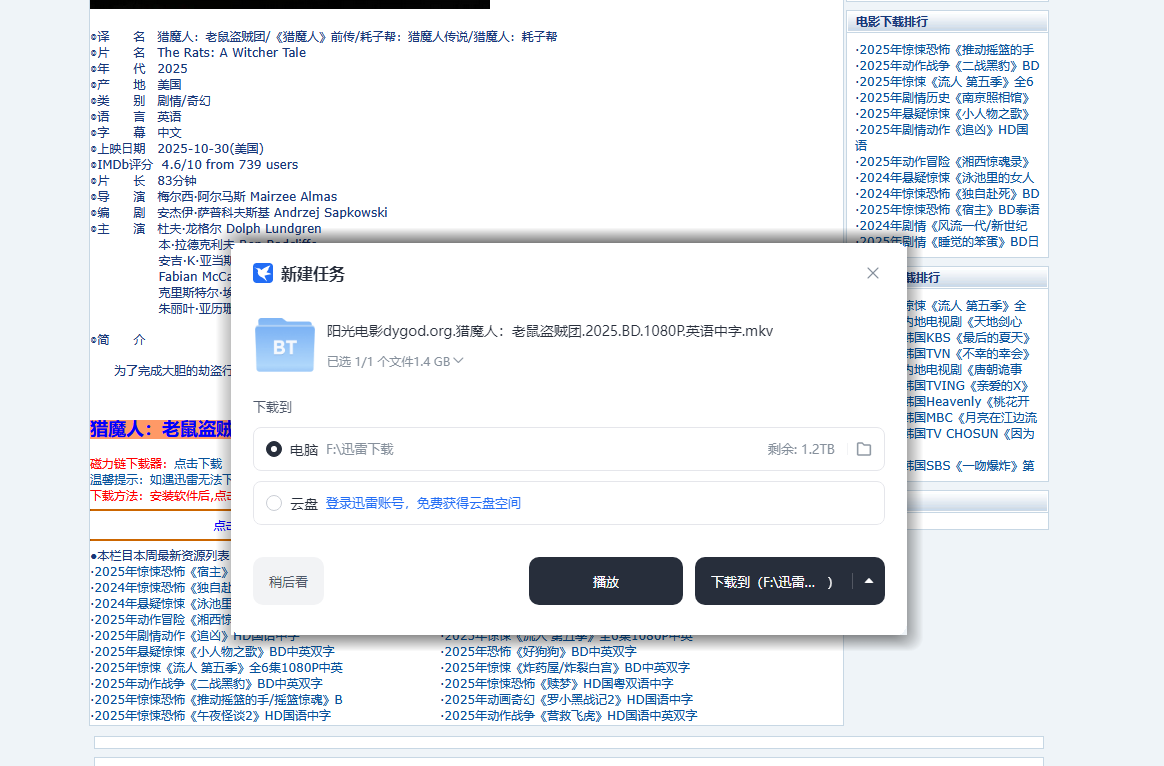Open the 下载到 button dropdown arrow

point(868,580)
